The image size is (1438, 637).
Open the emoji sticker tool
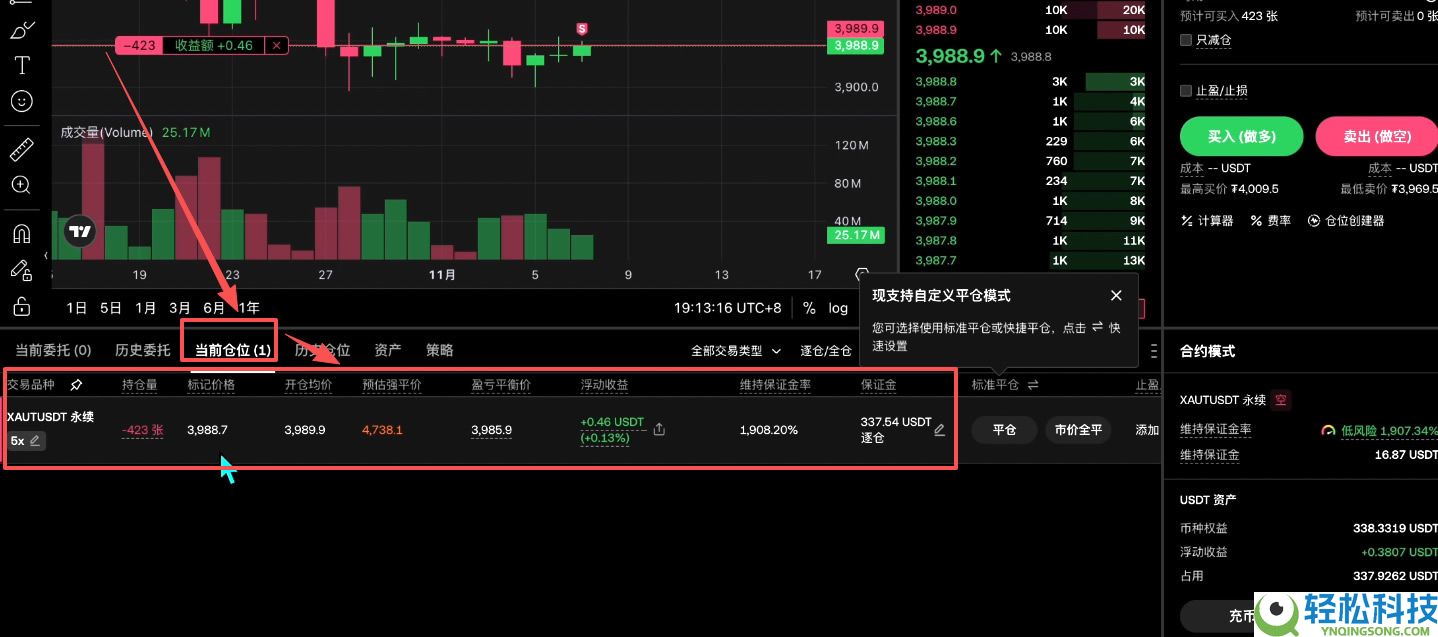[22, 101]
